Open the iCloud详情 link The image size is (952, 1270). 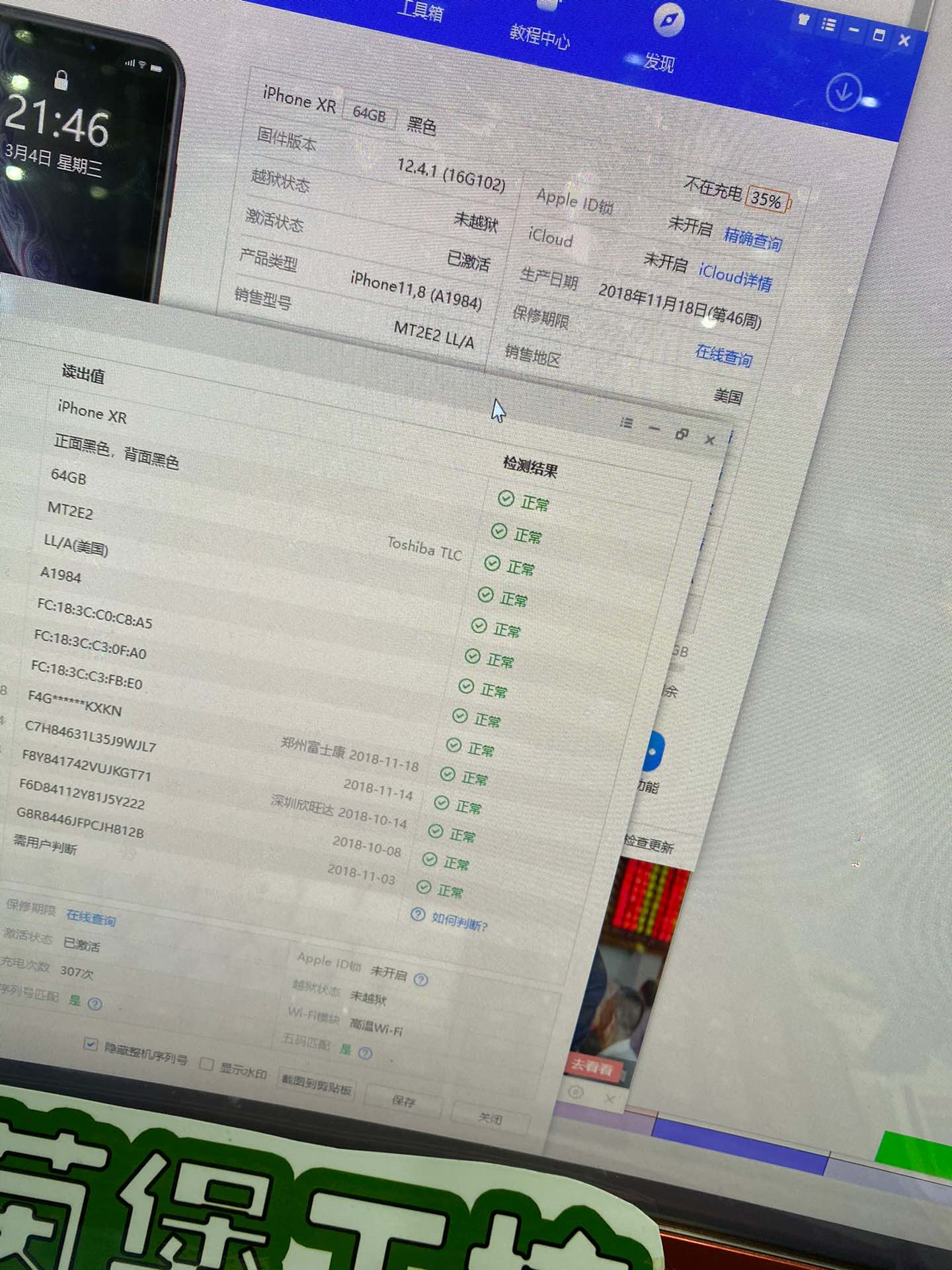tap(735, 277)
